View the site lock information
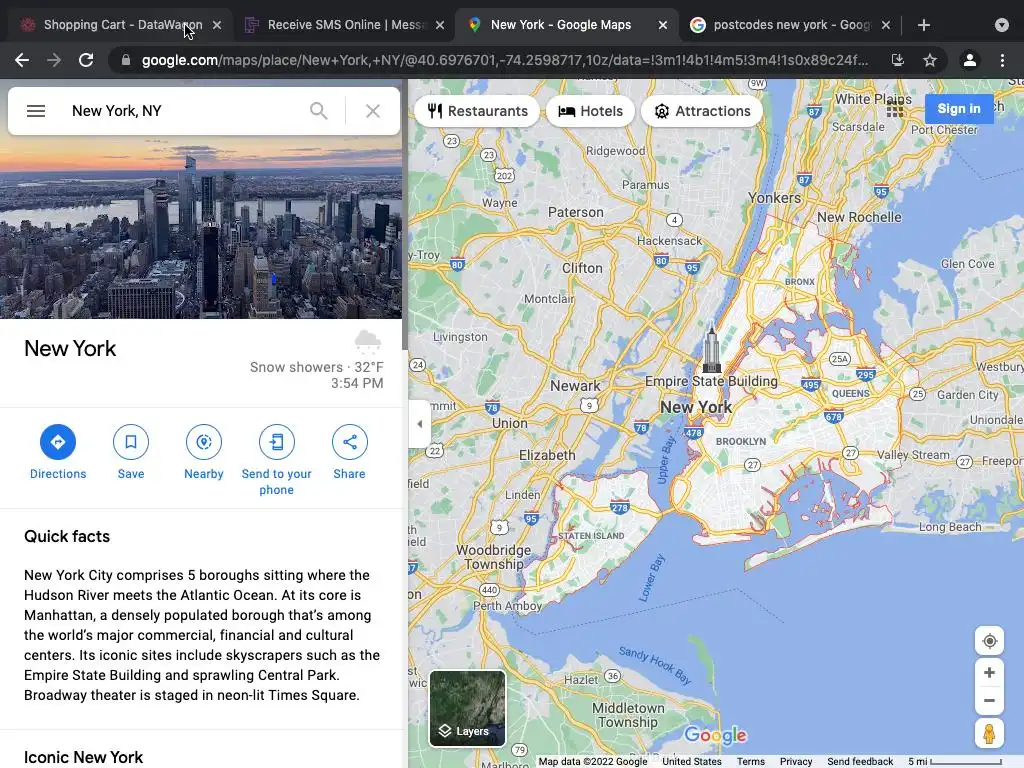This screenshot has width=1024, height=768. pos(126,60)
